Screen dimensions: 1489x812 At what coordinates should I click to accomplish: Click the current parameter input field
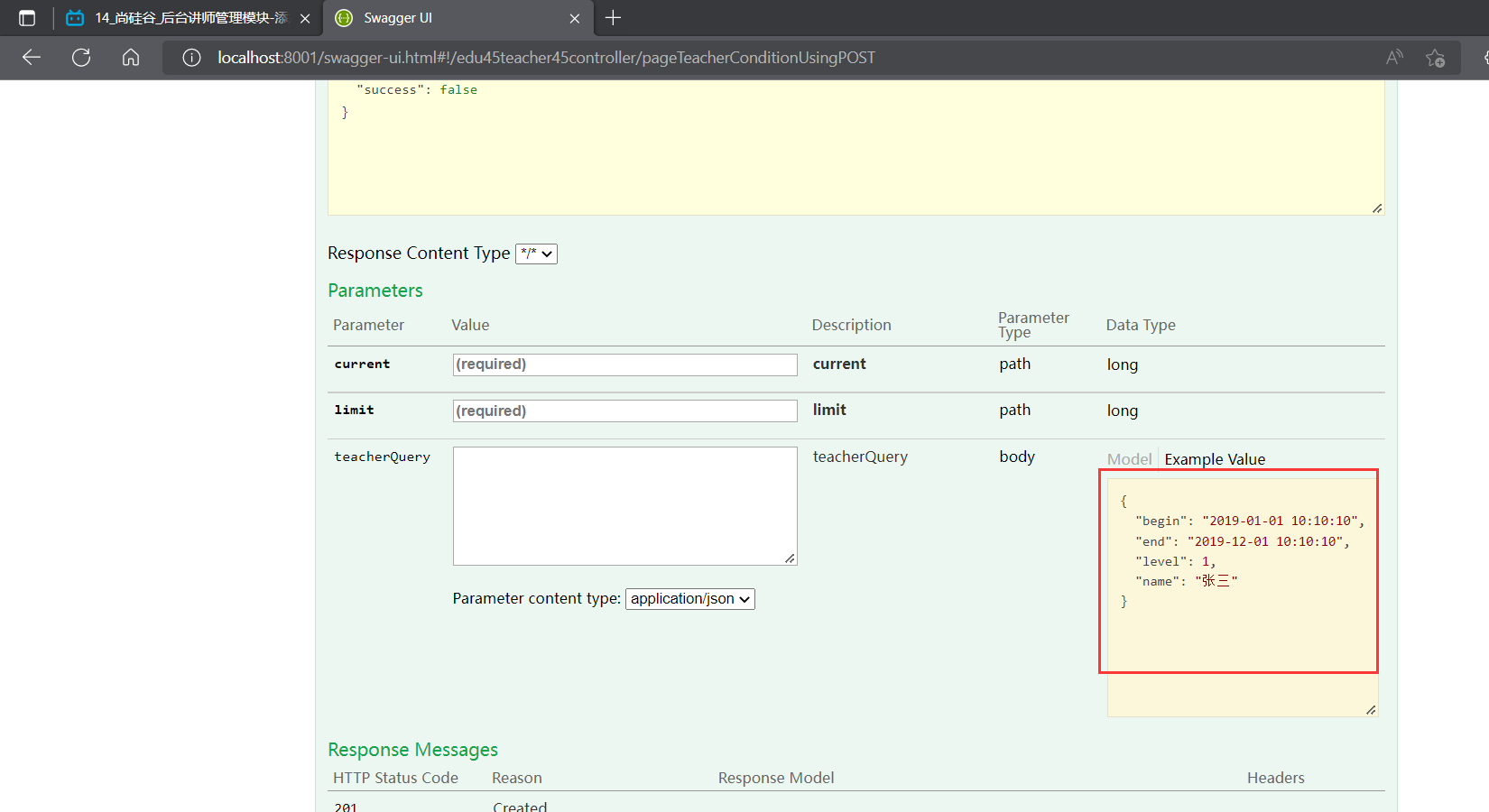(x=624, y=364)
